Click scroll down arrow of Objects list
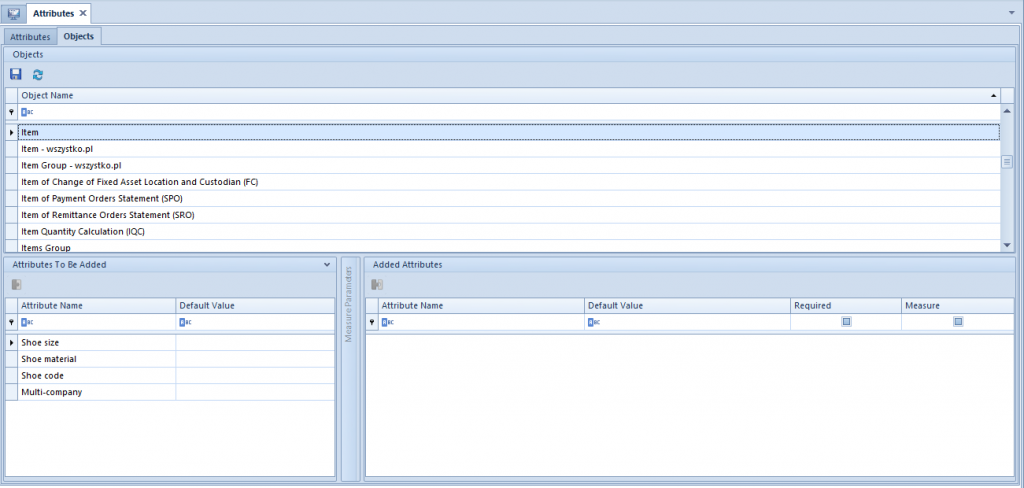Image resolution: width=1024 pixels, height=488 pixels. (1007, 245)
